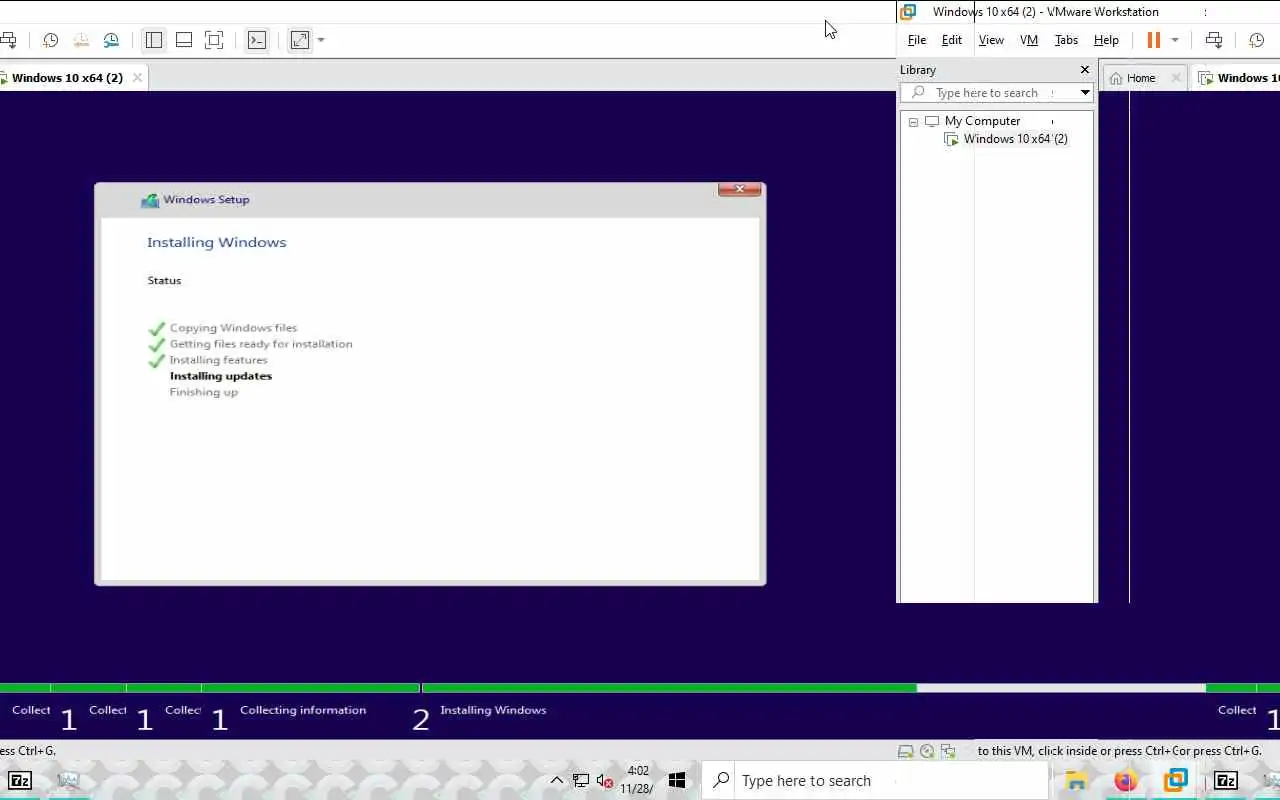The width and height of the screenshot is (1280, 800).
Task: Pause the VM with orange pause icon
Action: pyautogui.click(x=1153, y=40)
